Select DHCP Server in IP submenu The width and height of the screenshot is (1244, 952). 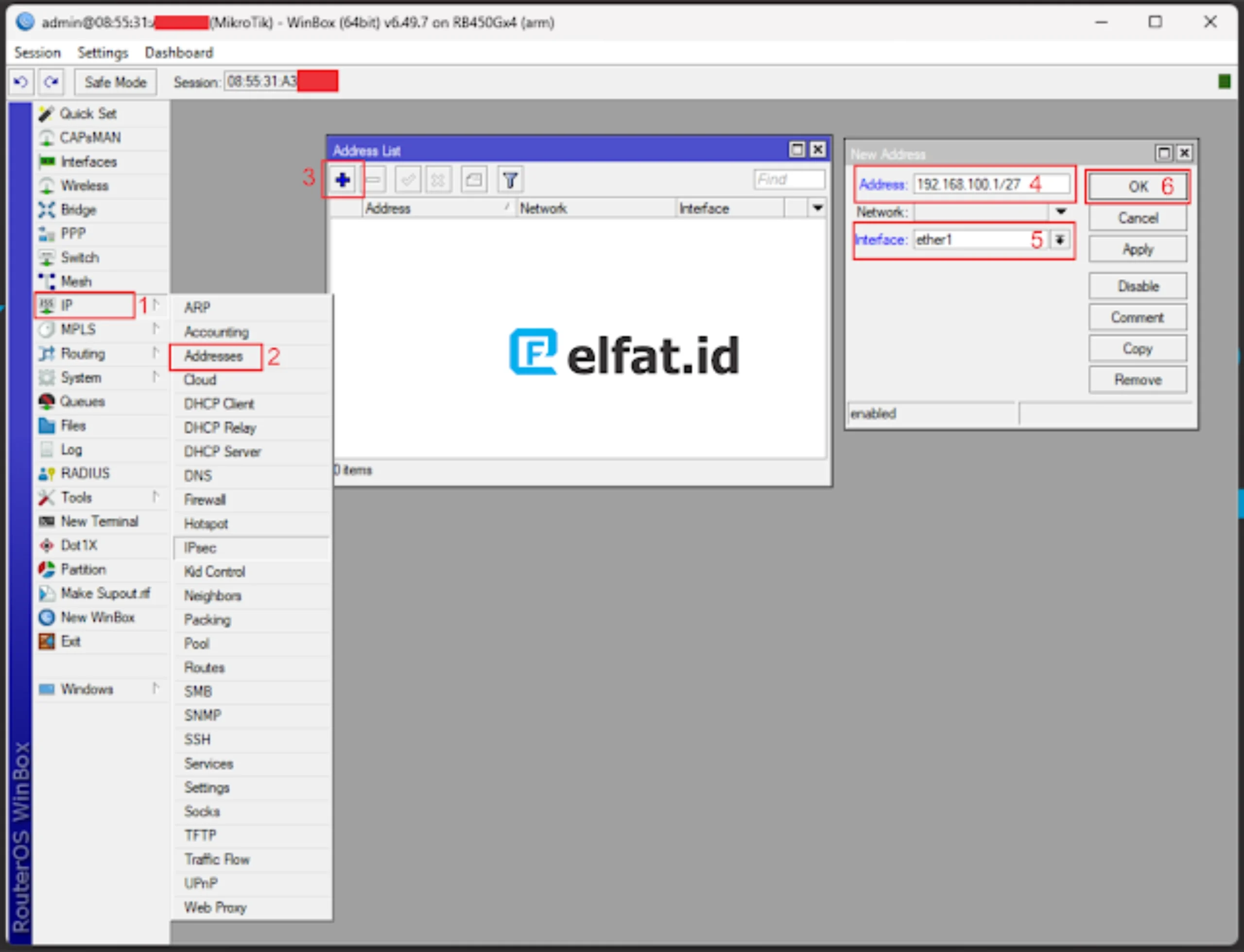click(251, 452)
